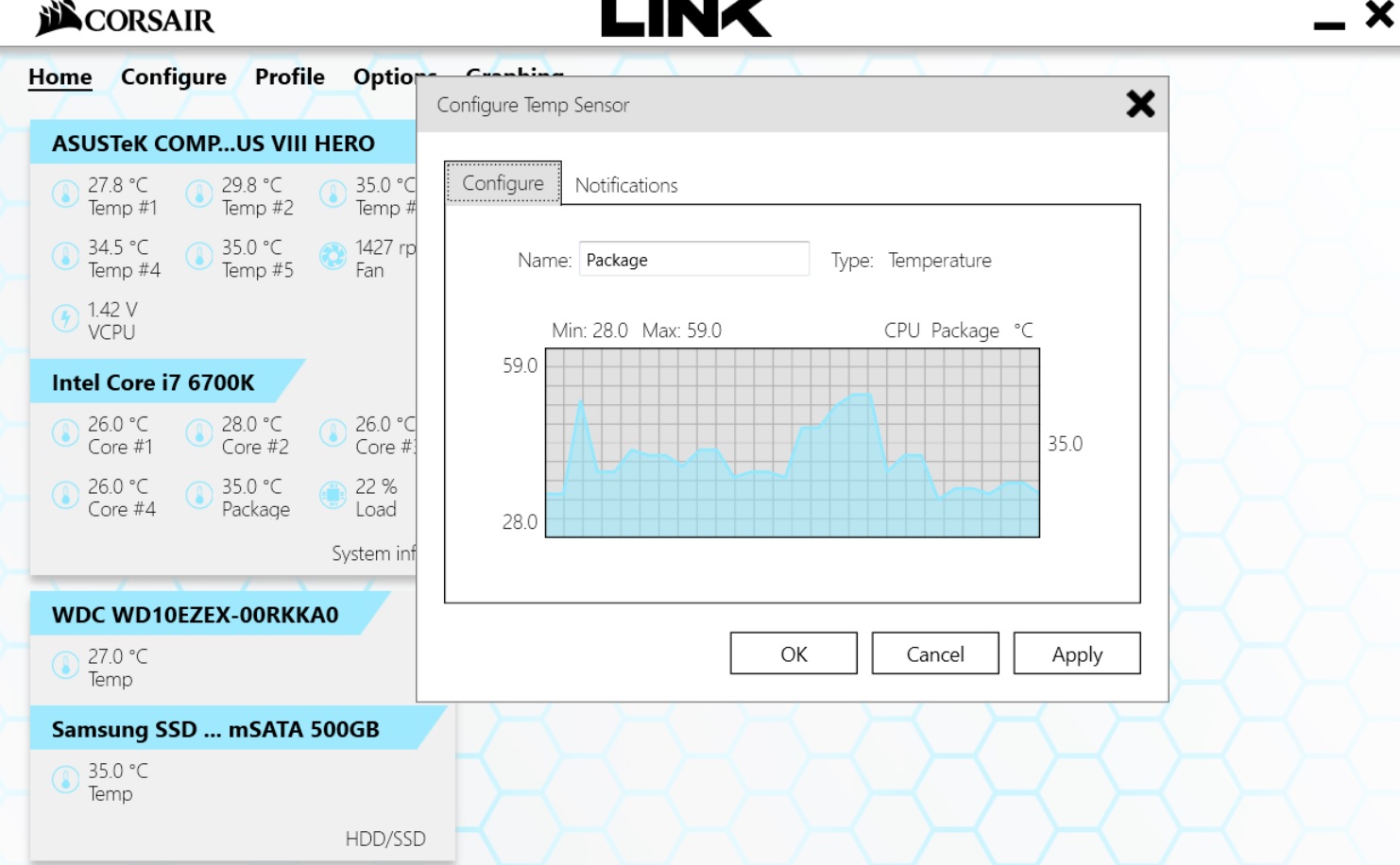Open the System info link
The height and width of the screenshot is (865, 1400).
pyautogui.click(x=374, y=553)
